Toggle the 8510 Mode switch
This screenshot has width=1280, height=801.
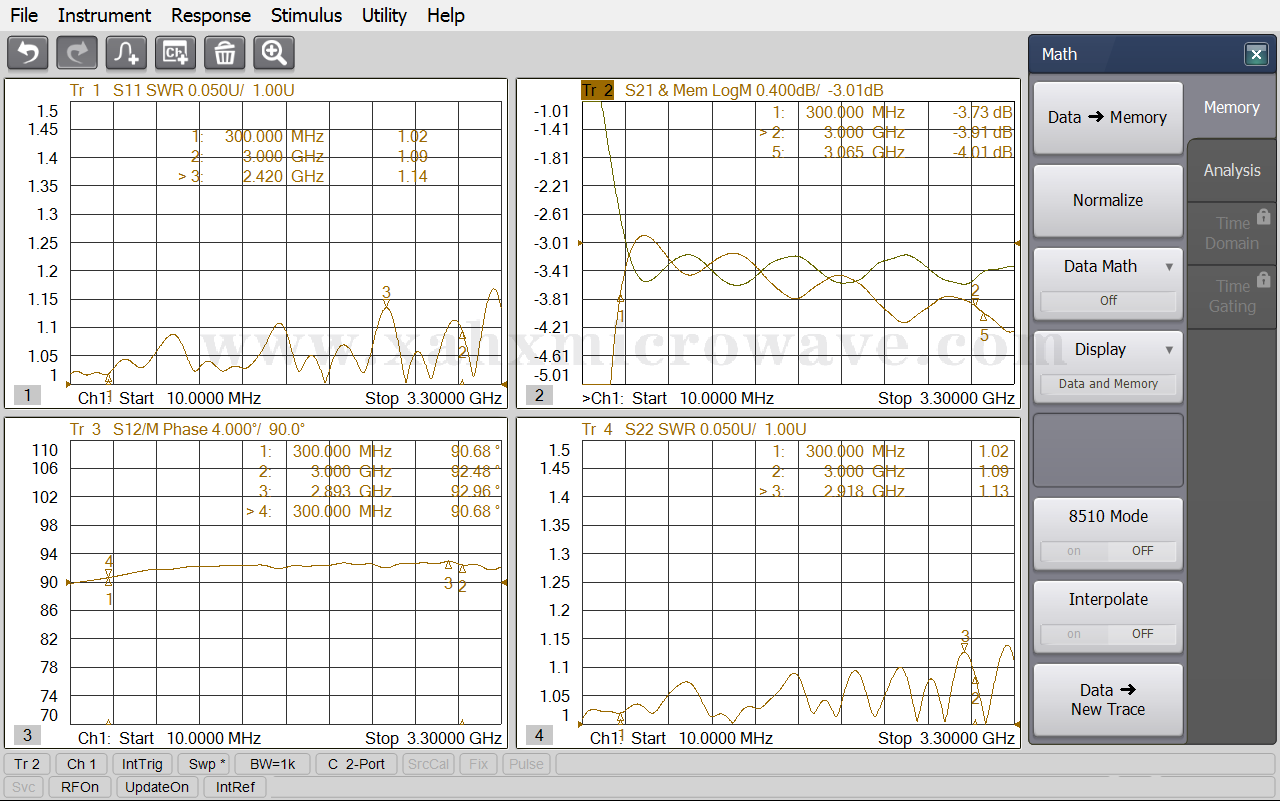[1108, 551]
